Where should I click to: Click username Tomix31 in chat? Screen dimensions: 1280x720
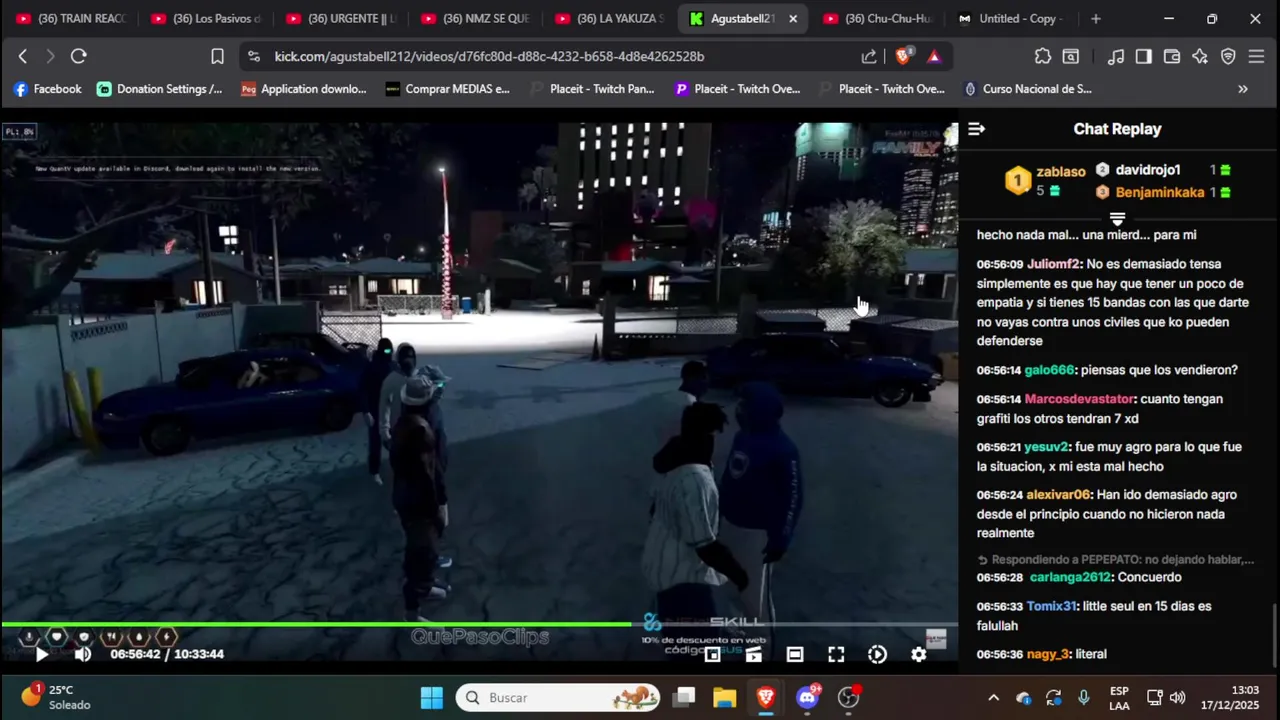[1051, 606]
